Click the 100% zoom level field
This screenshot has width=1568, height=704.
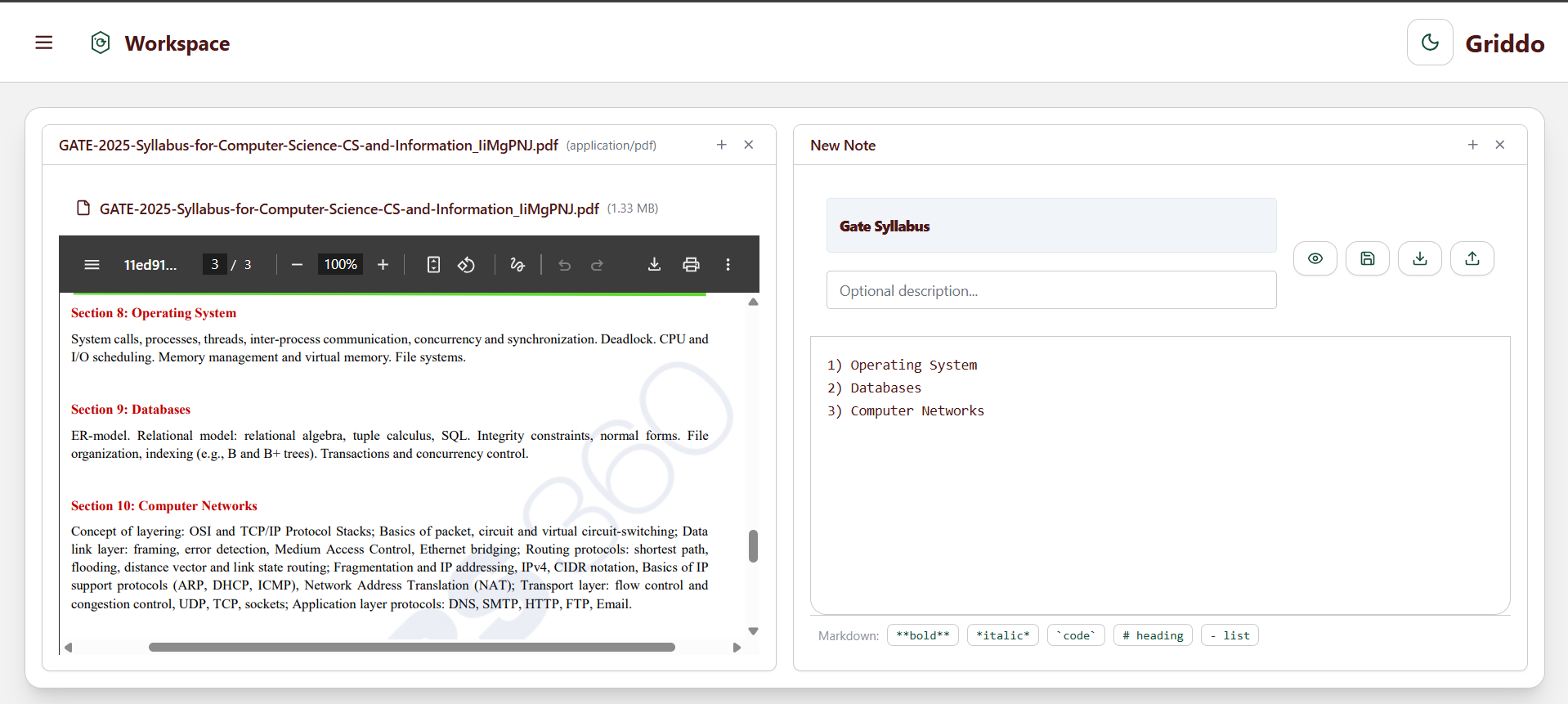[340, 264]
